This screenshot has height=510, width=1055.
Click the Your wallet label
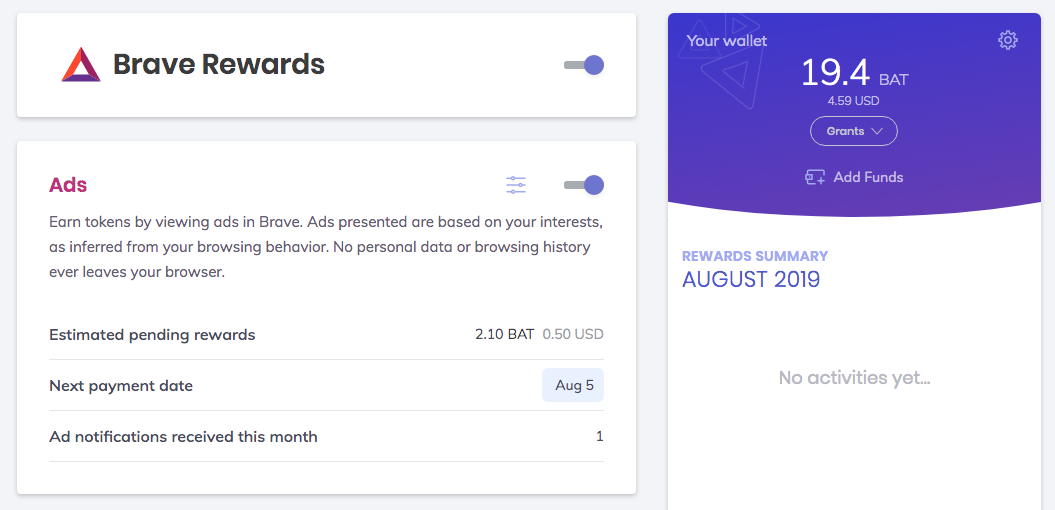pos(727,41)
